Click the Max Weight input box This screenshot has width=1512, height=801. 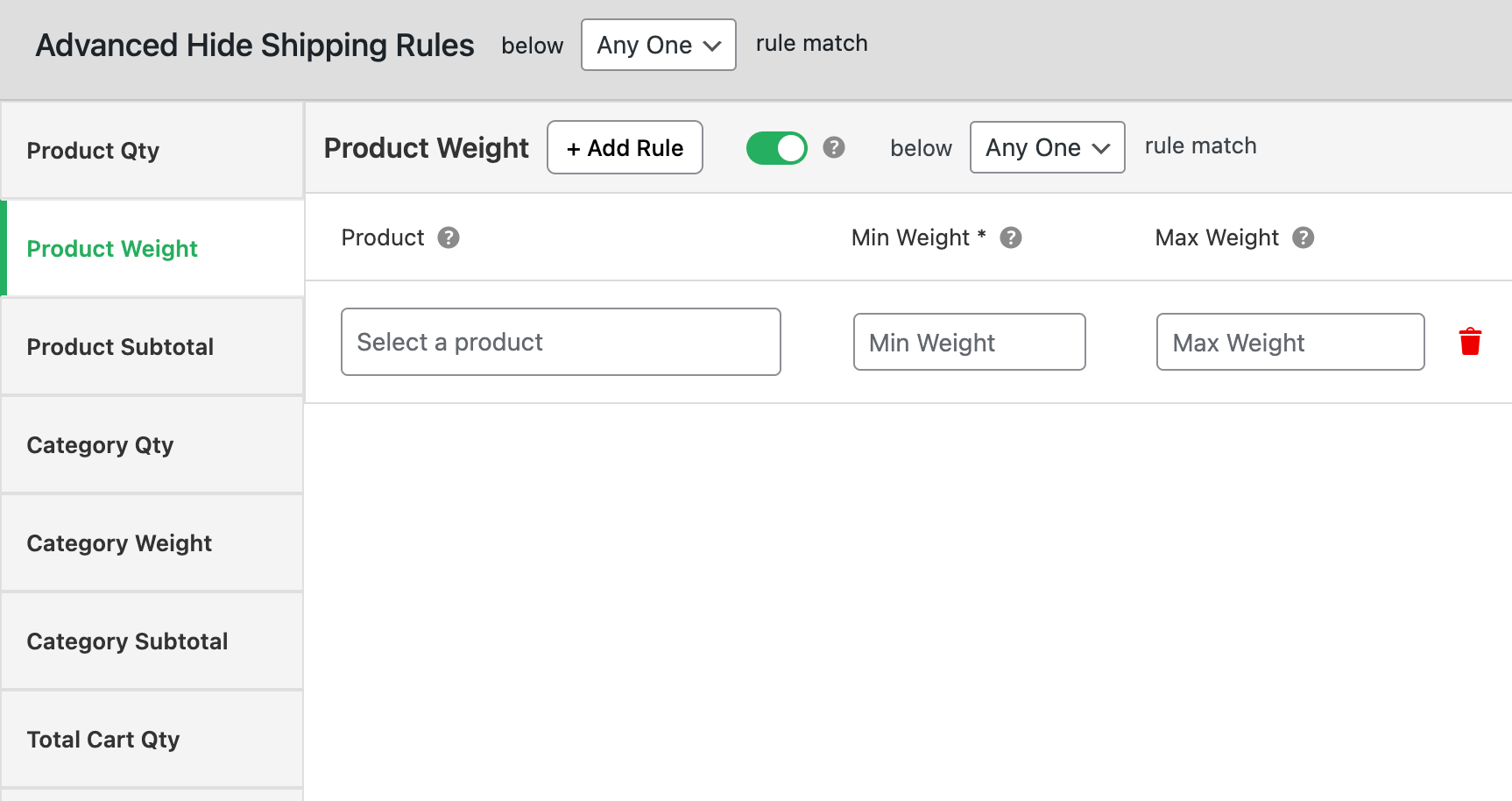click(x=1289, y=342)
